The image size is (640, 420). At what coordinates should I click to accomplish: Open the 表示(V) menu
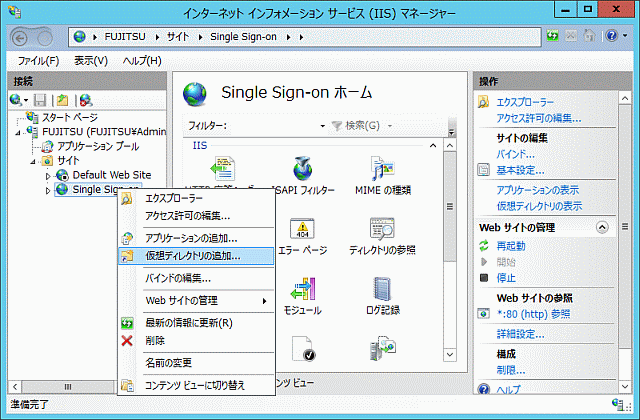click(91, 61)
